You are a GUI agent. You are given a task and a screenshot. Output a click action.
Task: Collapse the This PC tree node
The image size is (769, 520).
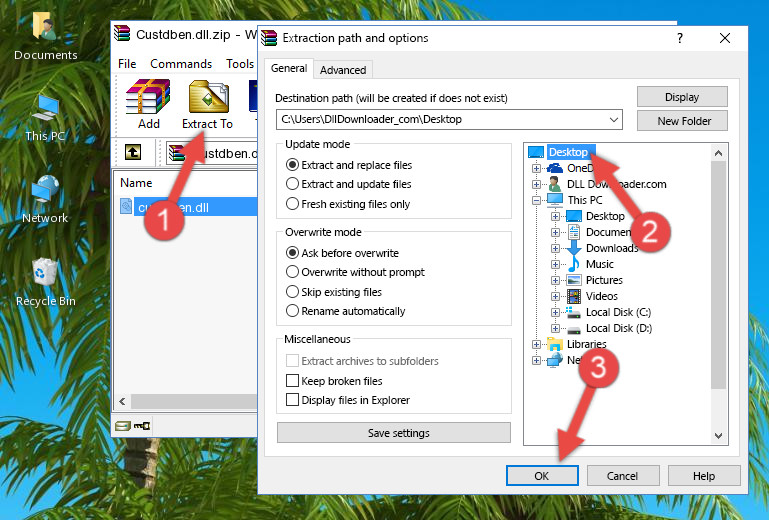[537, 200]
